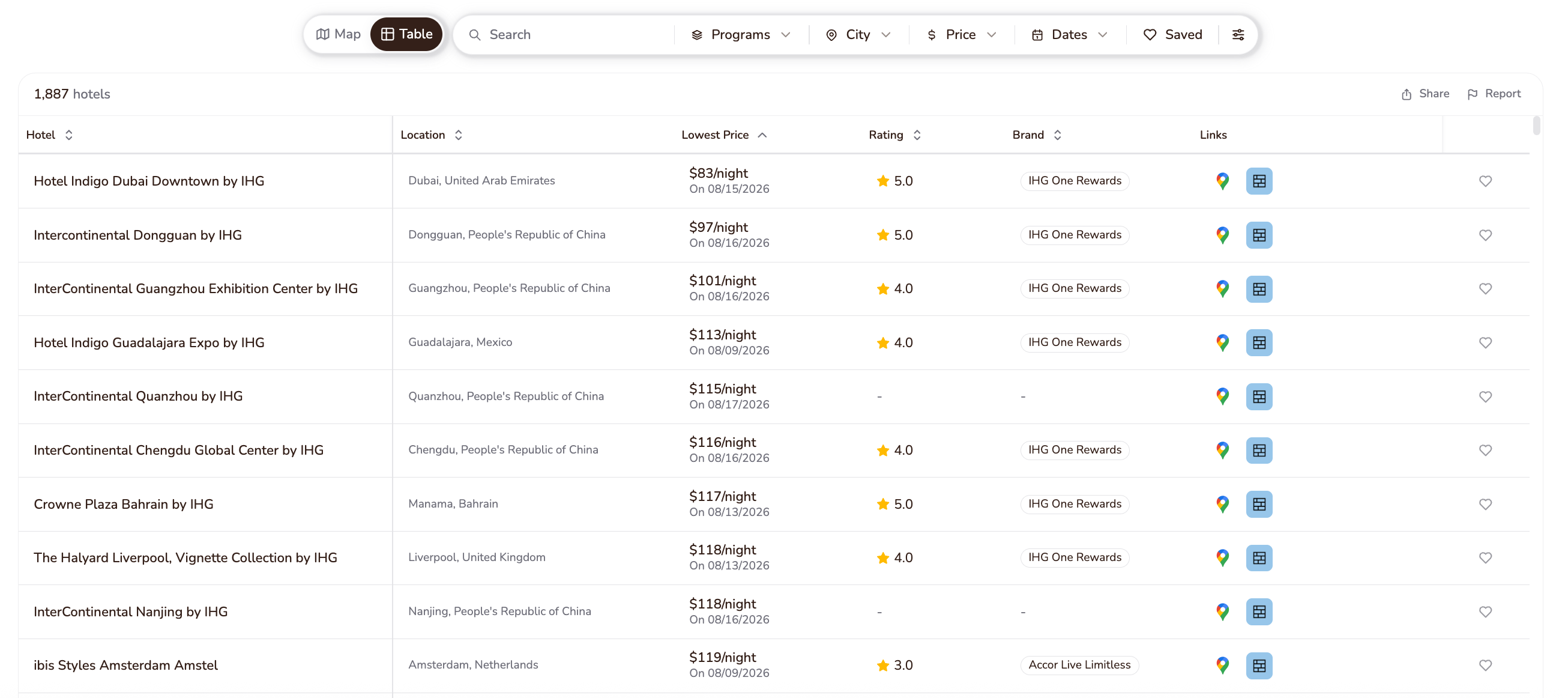The height and width of the screenshot is (698, 1568).
Task: Open the Price filter dropdown
Action: tap(961, 35)
